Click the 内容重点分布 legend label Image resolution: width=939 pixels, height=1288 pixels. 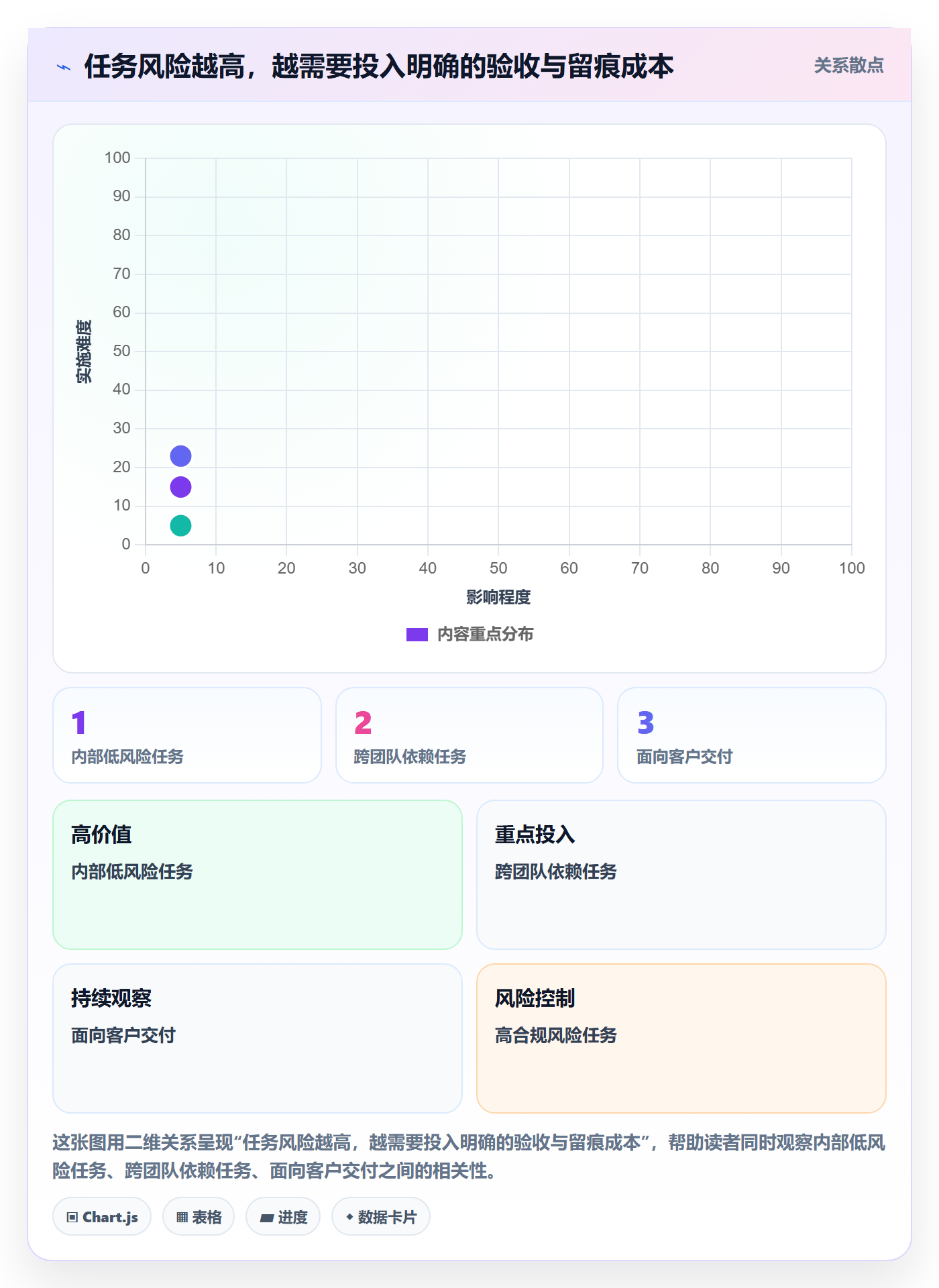485,635
